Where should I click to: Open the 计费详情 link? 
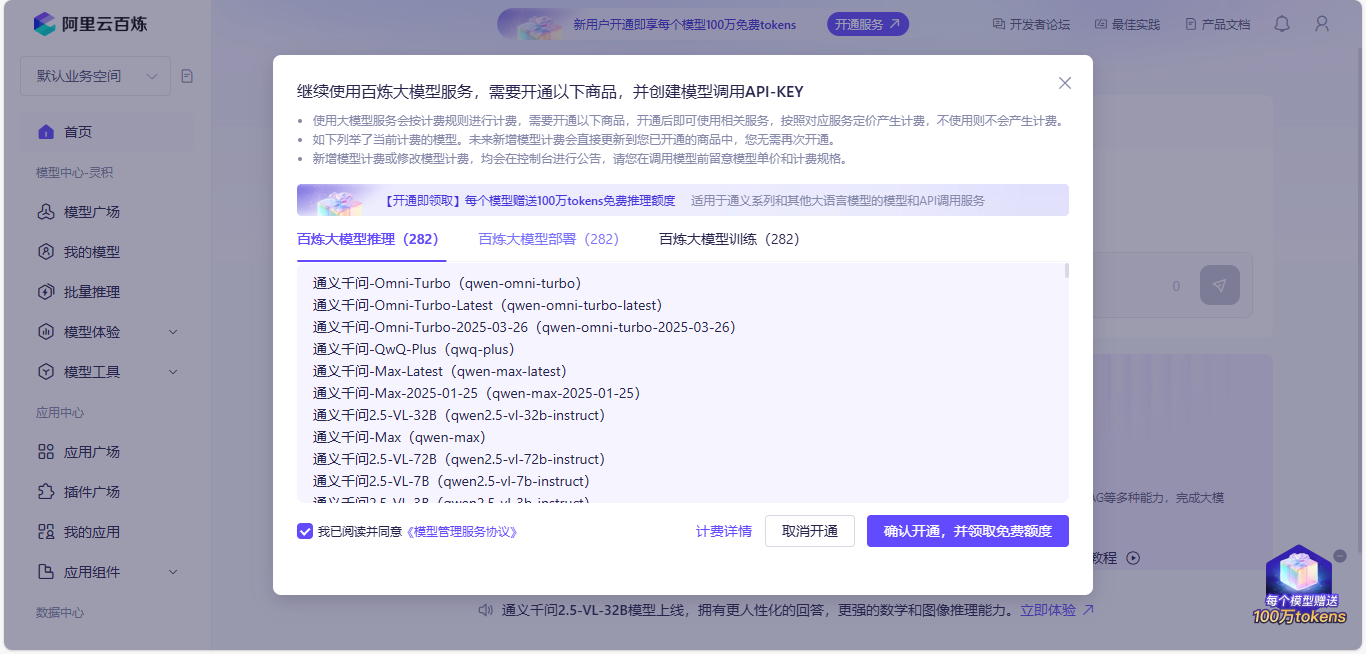tap(724, 531)
